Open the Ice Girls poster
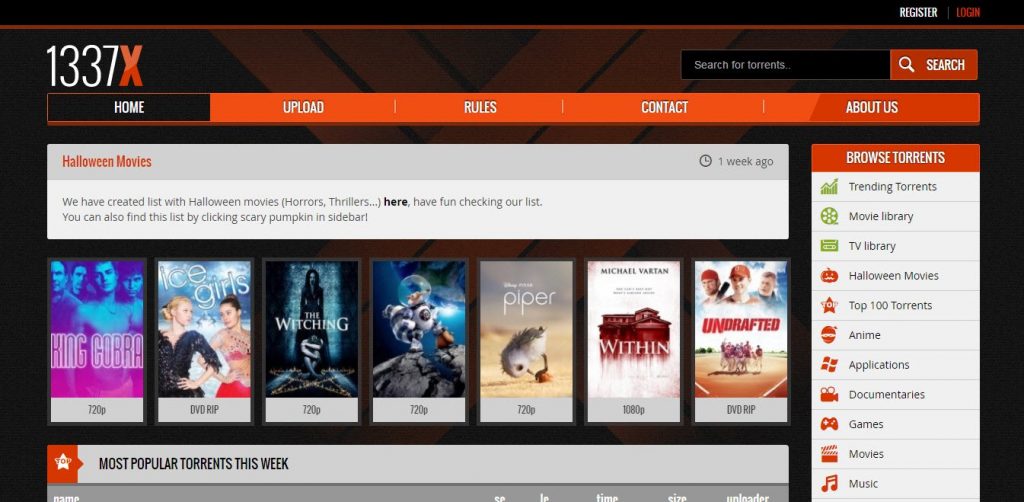Image resolution: width=1024 pixels, height=502 pixels. click(204, 329)
